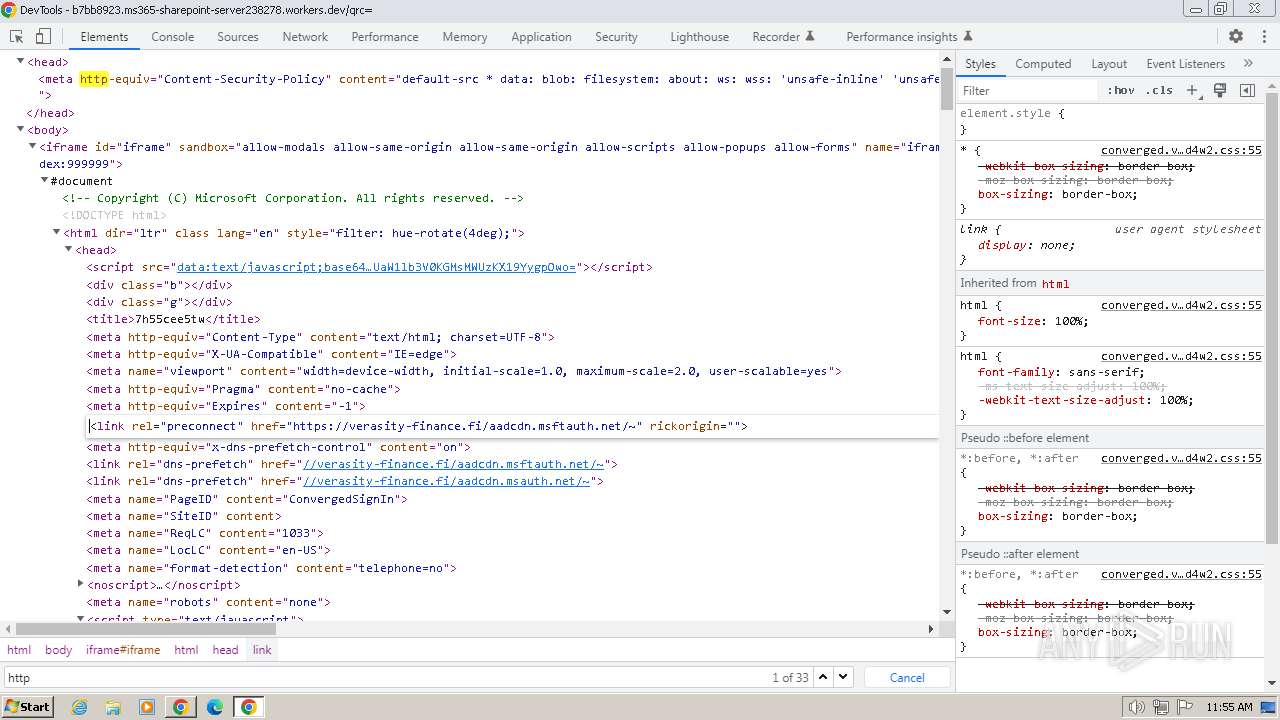Toggle the :hov element state panel
1280x720 pixels.
(x=1121, y=90)
